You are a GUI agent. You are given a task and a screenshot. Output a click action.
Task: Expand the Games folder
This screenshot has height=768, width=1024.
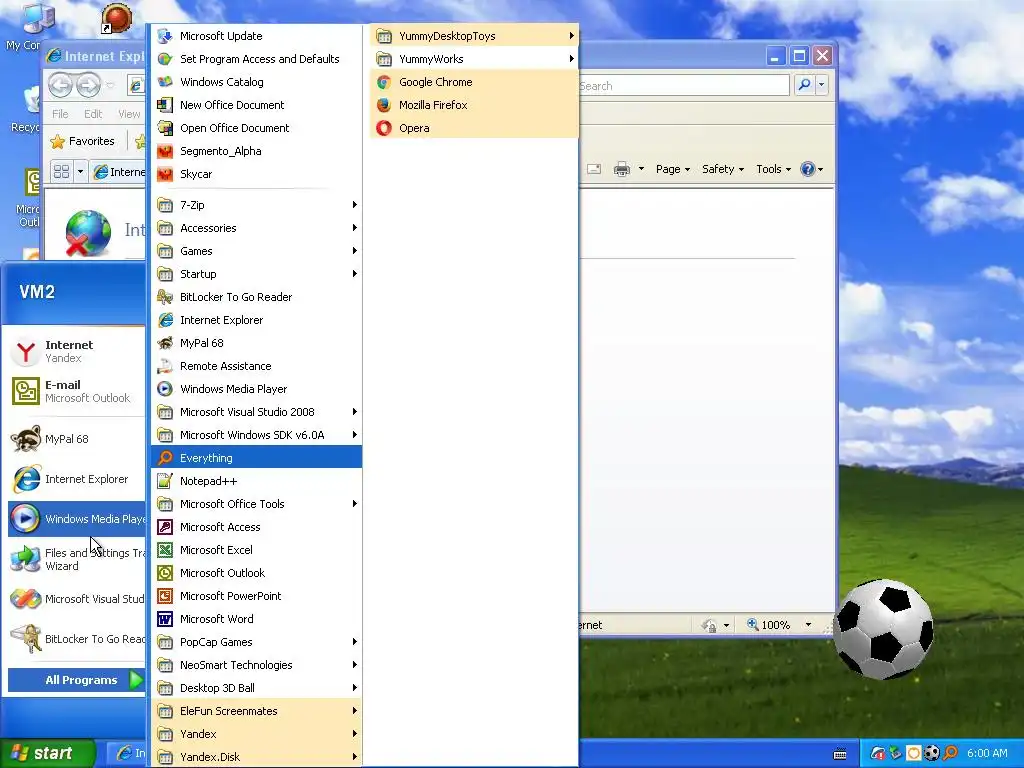click(x=256, y=251)
